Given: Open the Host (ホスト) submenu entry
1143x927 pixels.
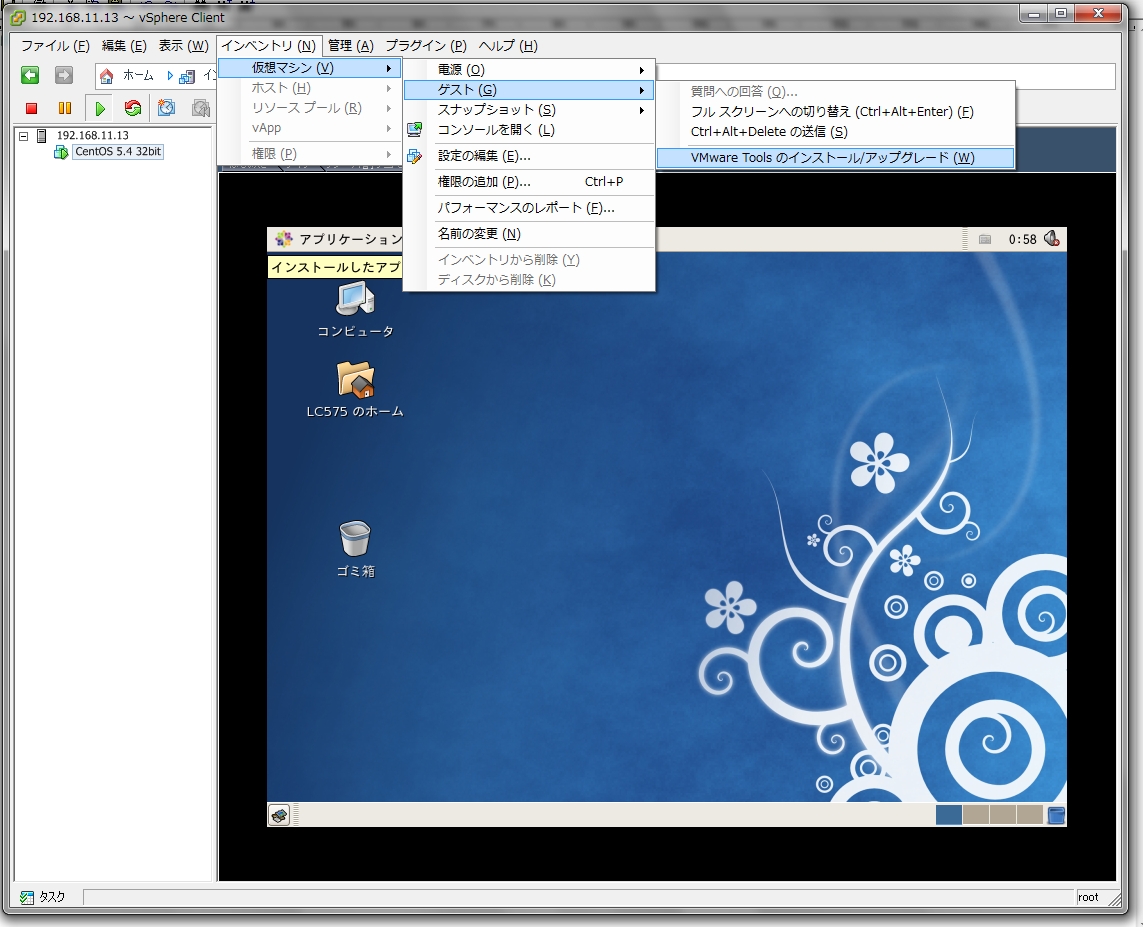Looking at the screenshot, I should (309, 88).
